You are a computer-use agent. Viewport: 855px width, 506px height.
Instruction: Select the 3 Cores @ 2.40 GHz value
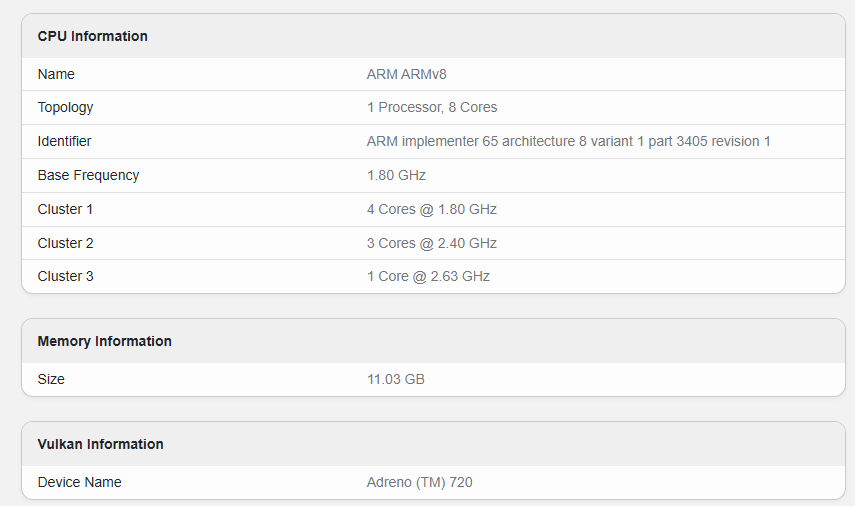pos(432,243)
